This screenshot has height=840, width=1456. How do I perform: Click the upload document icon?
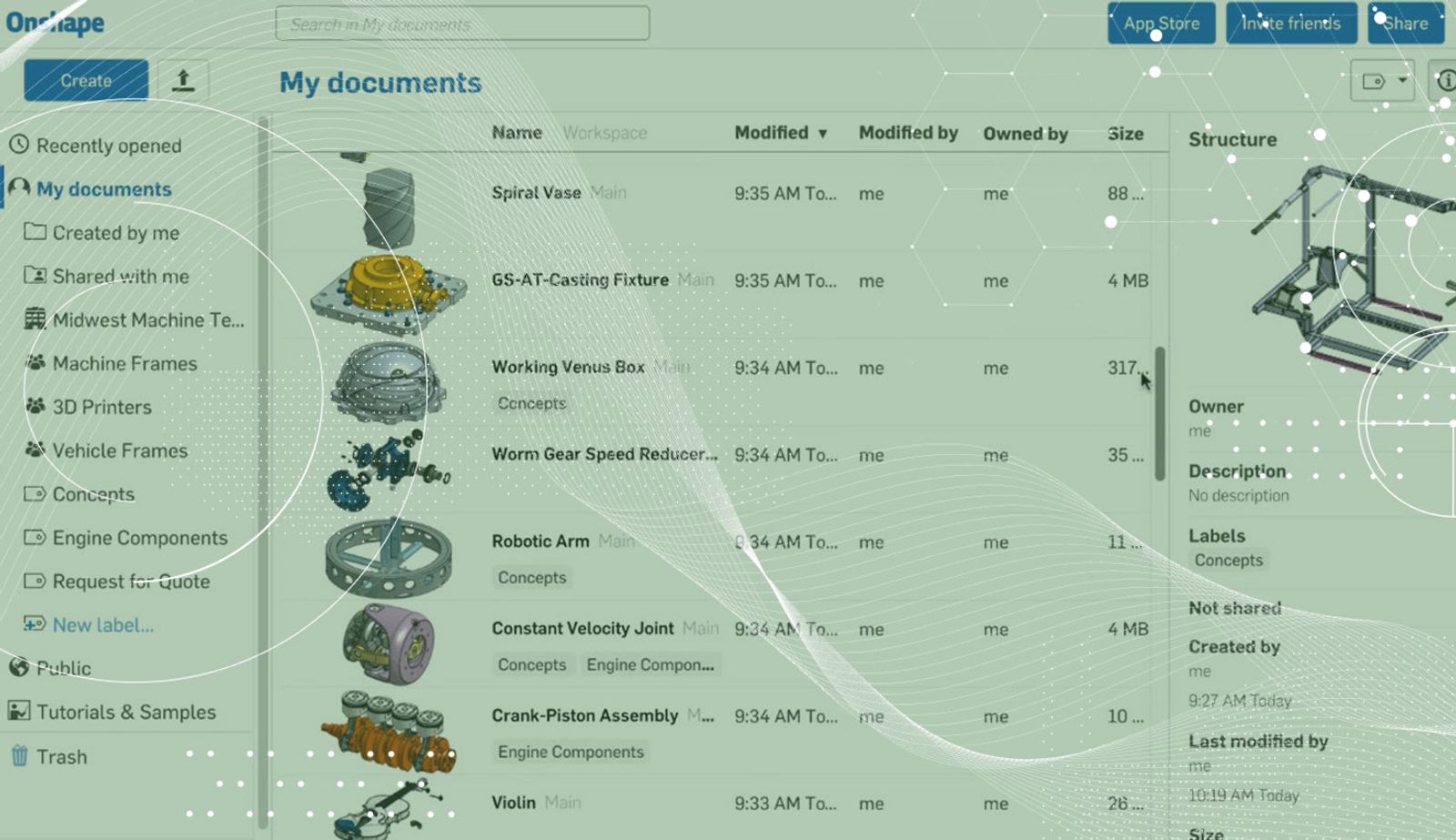click(x=183, y=80)
